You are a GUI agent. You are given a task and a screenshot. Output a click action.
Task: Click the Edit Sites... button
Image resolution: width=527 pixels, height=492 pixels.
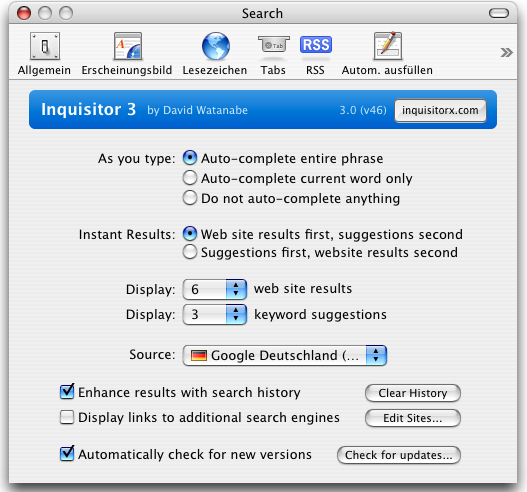coord(413,418)
